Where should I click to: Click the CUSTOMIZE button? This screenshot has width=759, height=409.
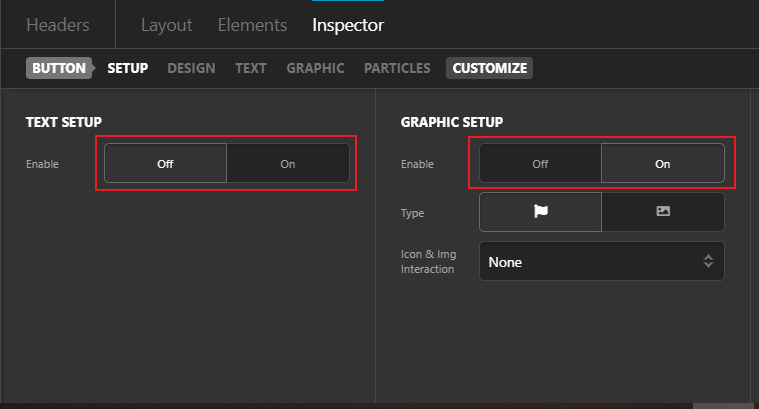pos(489,68)
